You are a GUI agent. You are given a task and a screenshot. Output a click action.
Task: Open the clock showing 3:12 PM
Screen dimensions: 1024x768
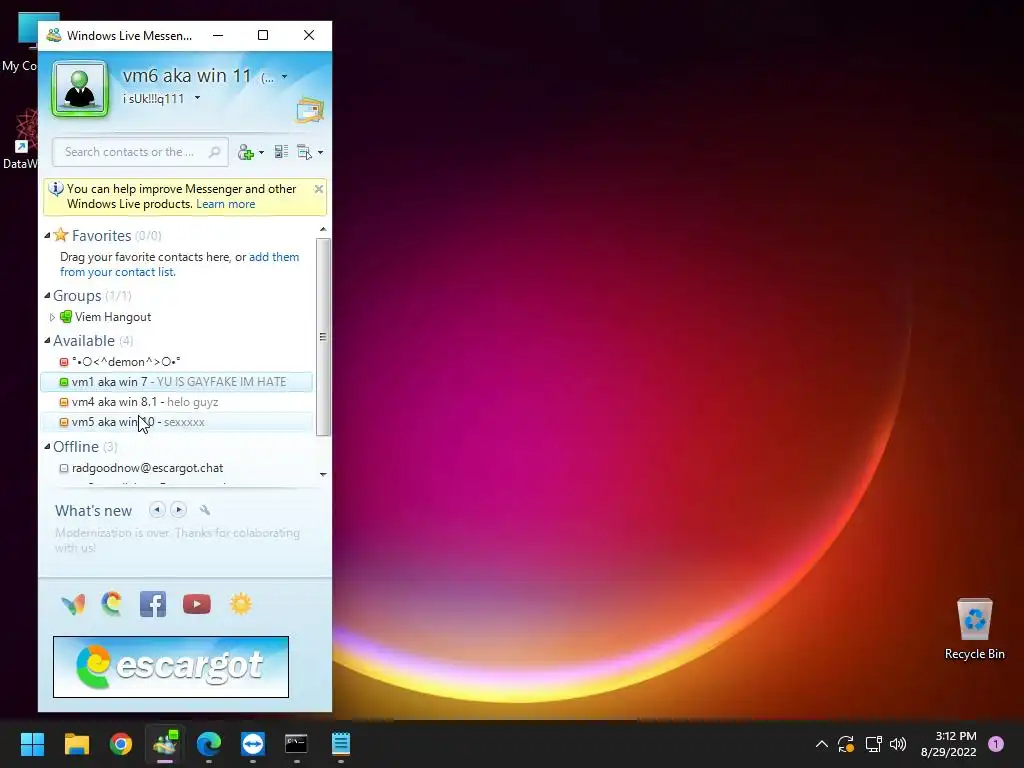[948, 744]
